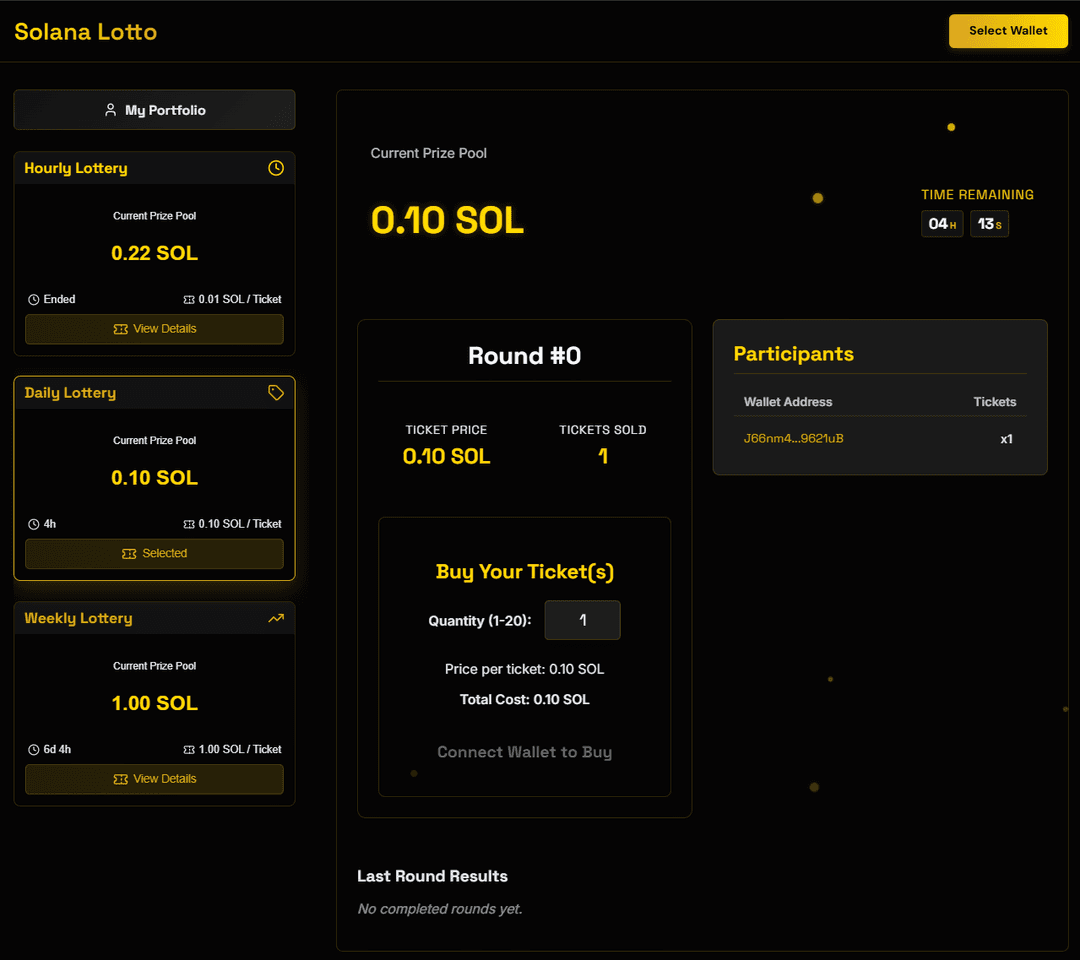
Task: Click the ticket icon in Hourly View Details
Action: tap(121, 329)
